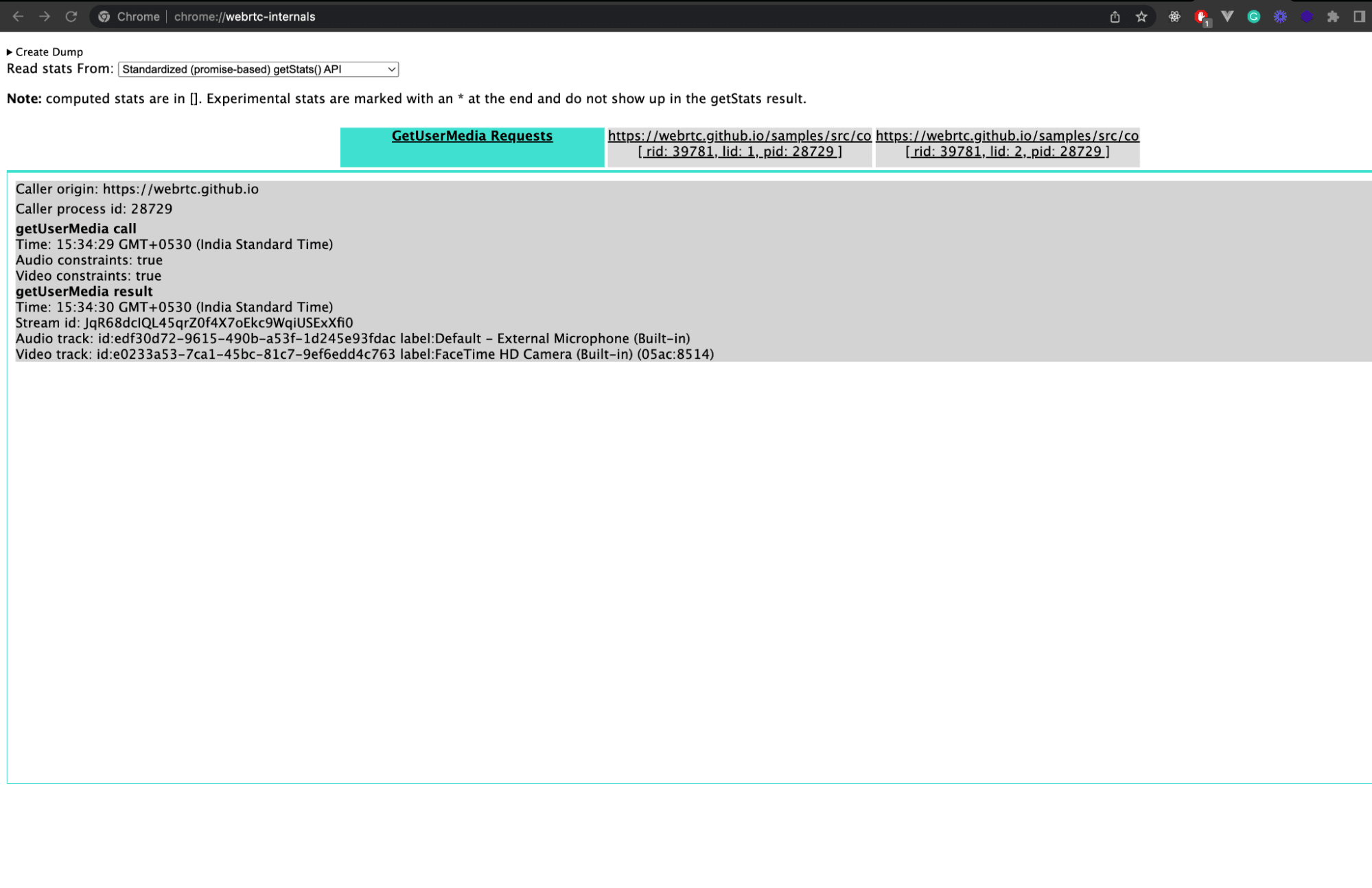Switch to peer connection tab lid: 1
This screenshot has height=888, width=1372.
pyautogui.click(x=739, y=143)
